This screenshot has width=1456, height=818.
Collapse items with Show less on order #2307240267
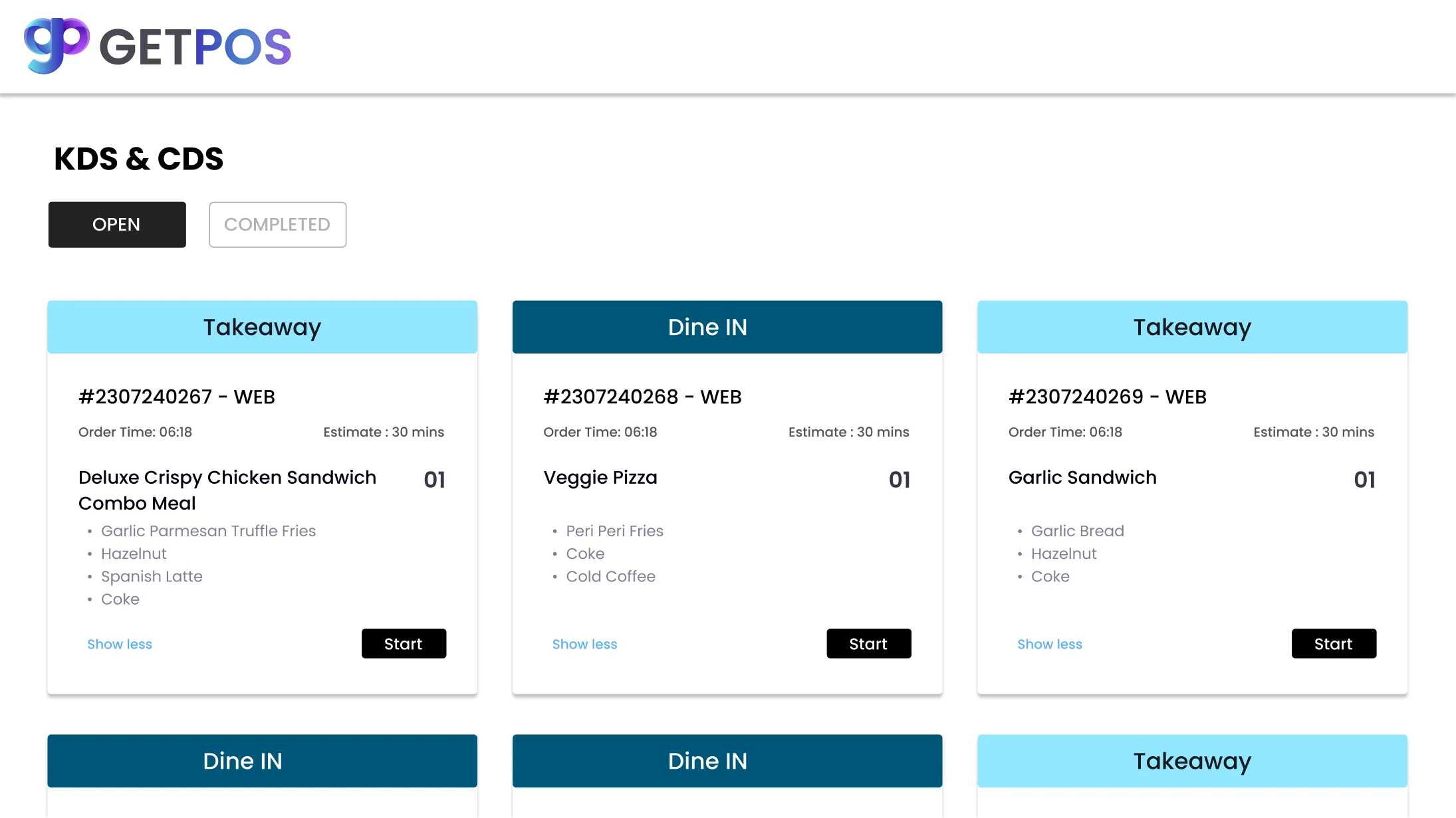tap(120, 644)
